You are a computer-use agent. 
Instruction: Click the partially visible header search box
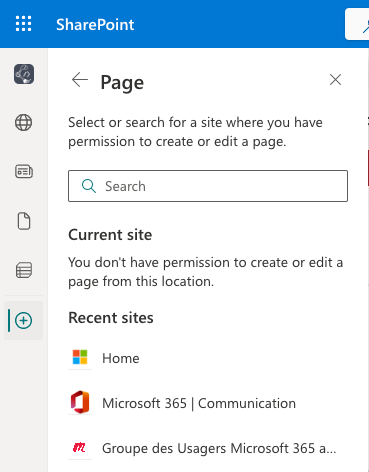(357, 24)
